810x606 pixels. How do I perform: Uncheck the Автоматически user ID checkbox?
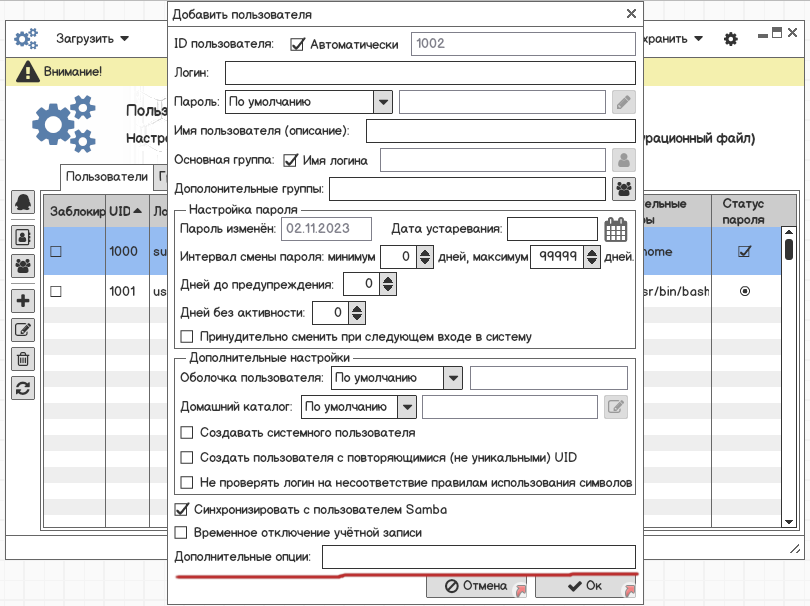(297, 44)
